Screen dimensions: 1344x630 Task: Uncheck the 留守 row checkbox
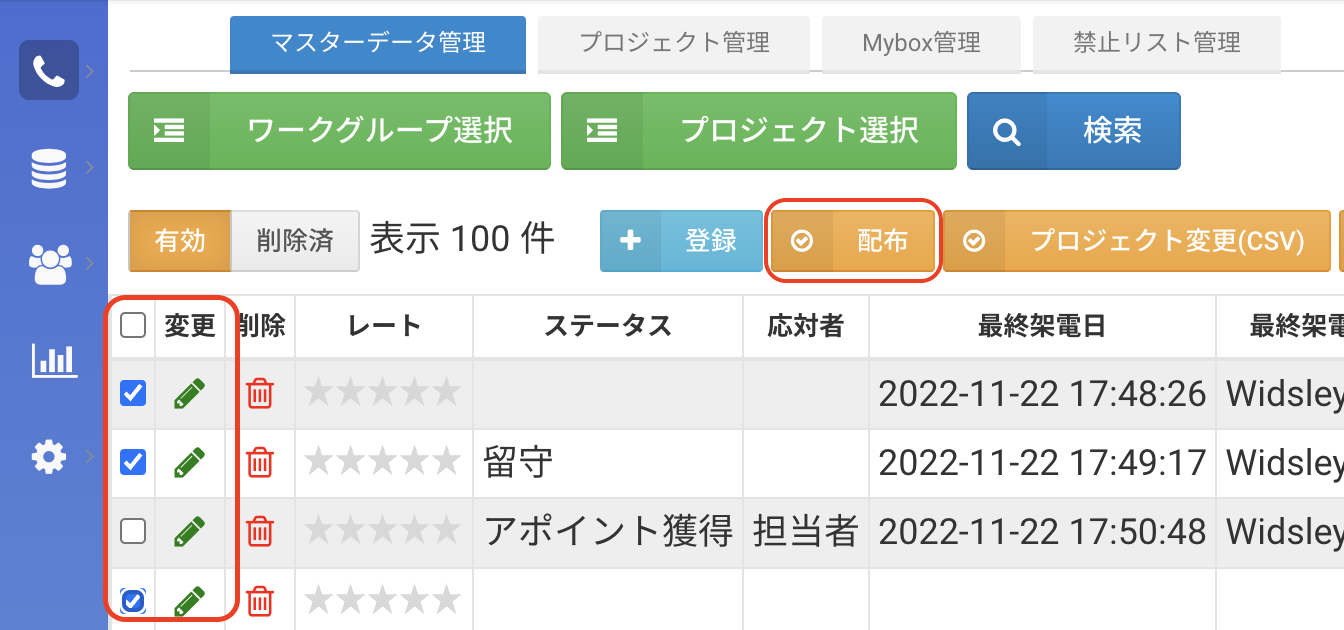coord(133,462)
